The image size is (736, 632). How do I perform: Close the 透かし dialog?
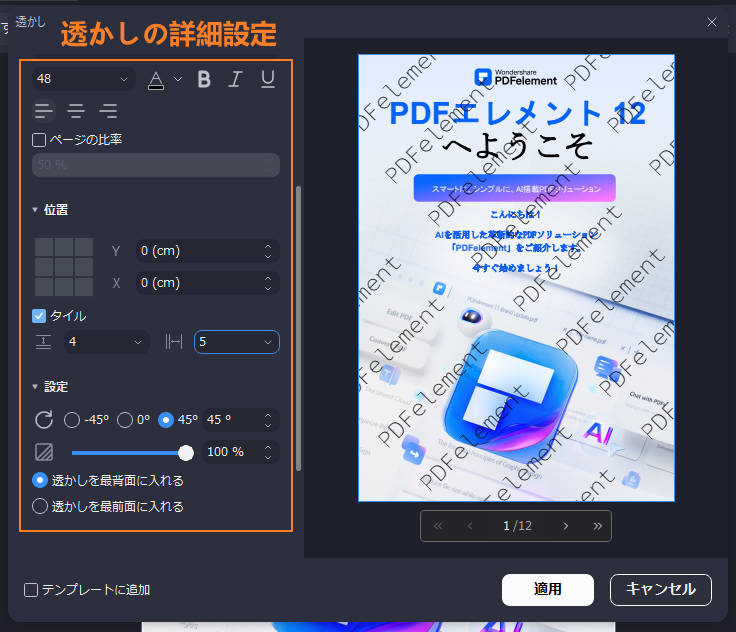pyautogui.click(x=712, y=22)
